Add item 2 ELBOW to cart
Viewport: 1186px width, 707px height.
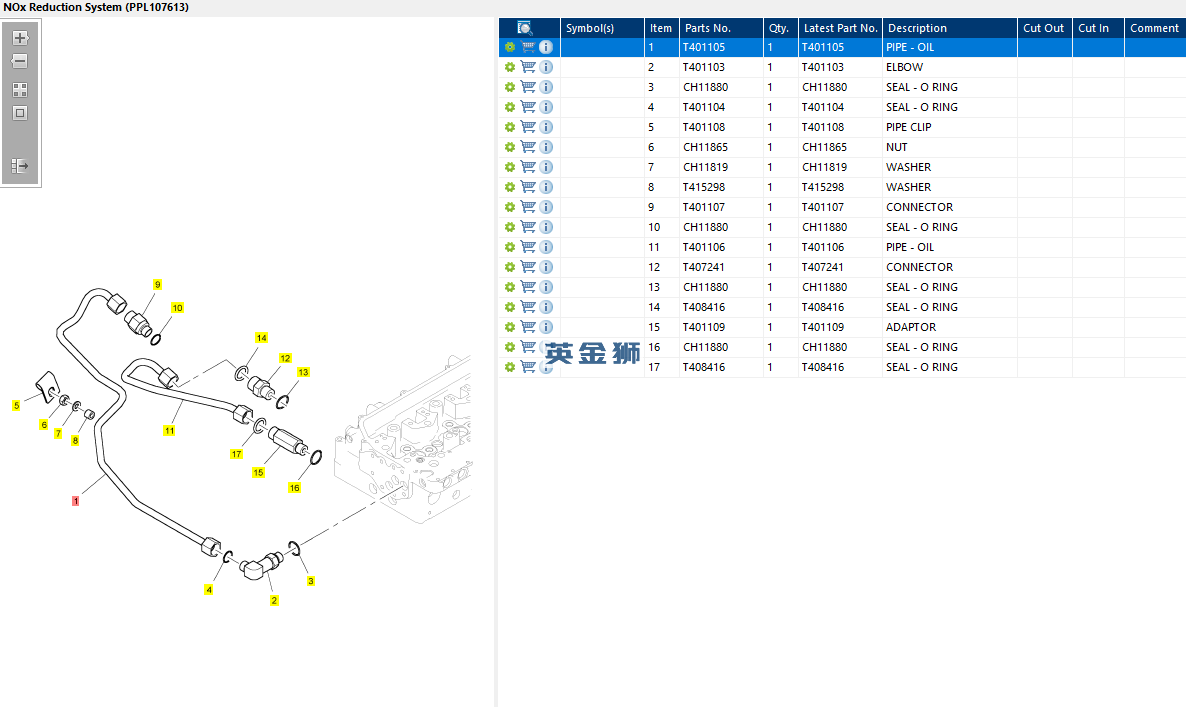pyautogui.click(x=528, y=67)
